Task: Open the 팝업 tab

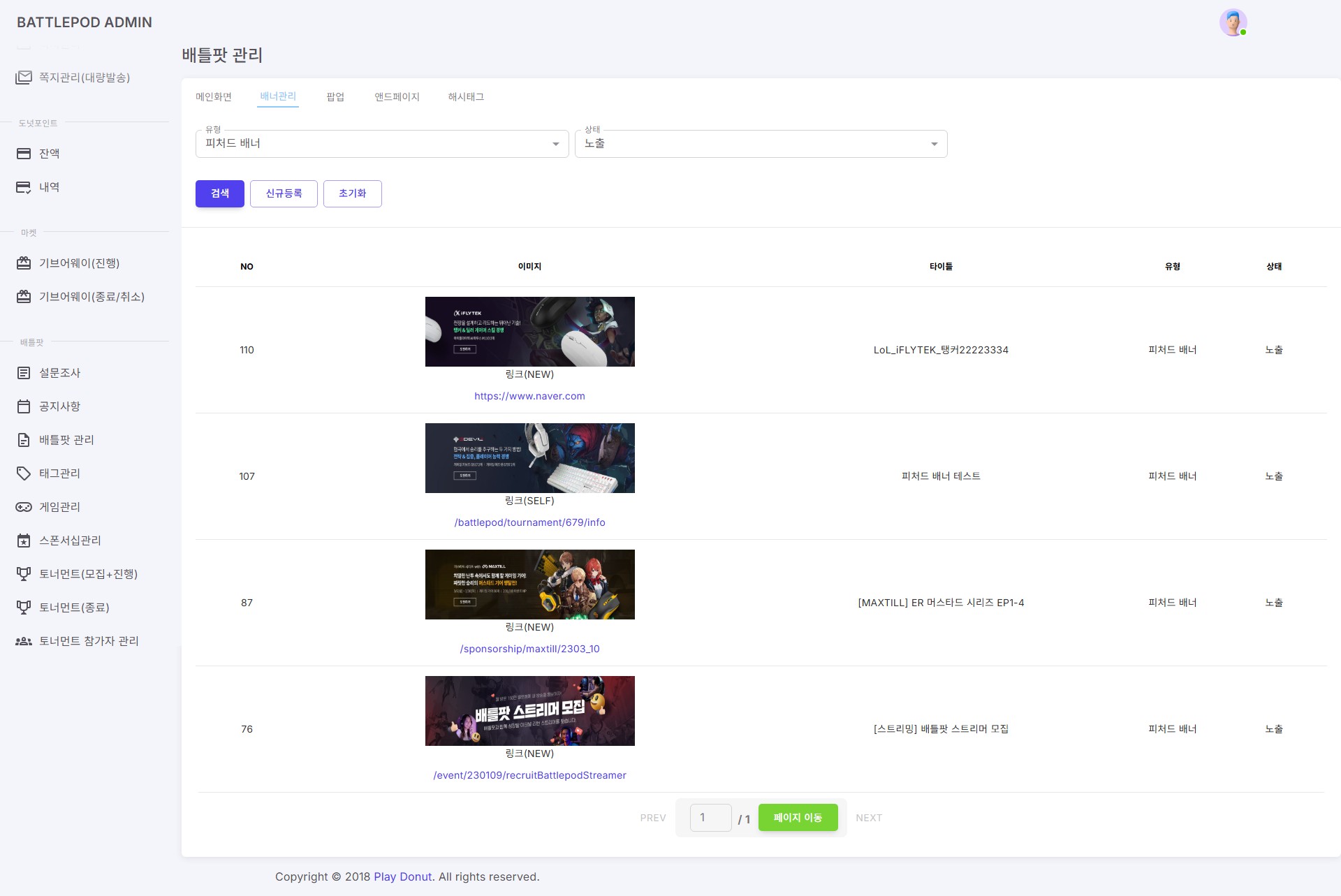Action: tap(335, 97)
